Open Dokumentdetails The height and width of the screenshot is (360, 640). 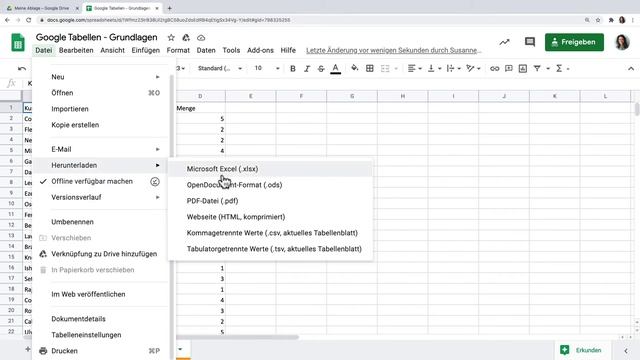(x=100, y=319)
